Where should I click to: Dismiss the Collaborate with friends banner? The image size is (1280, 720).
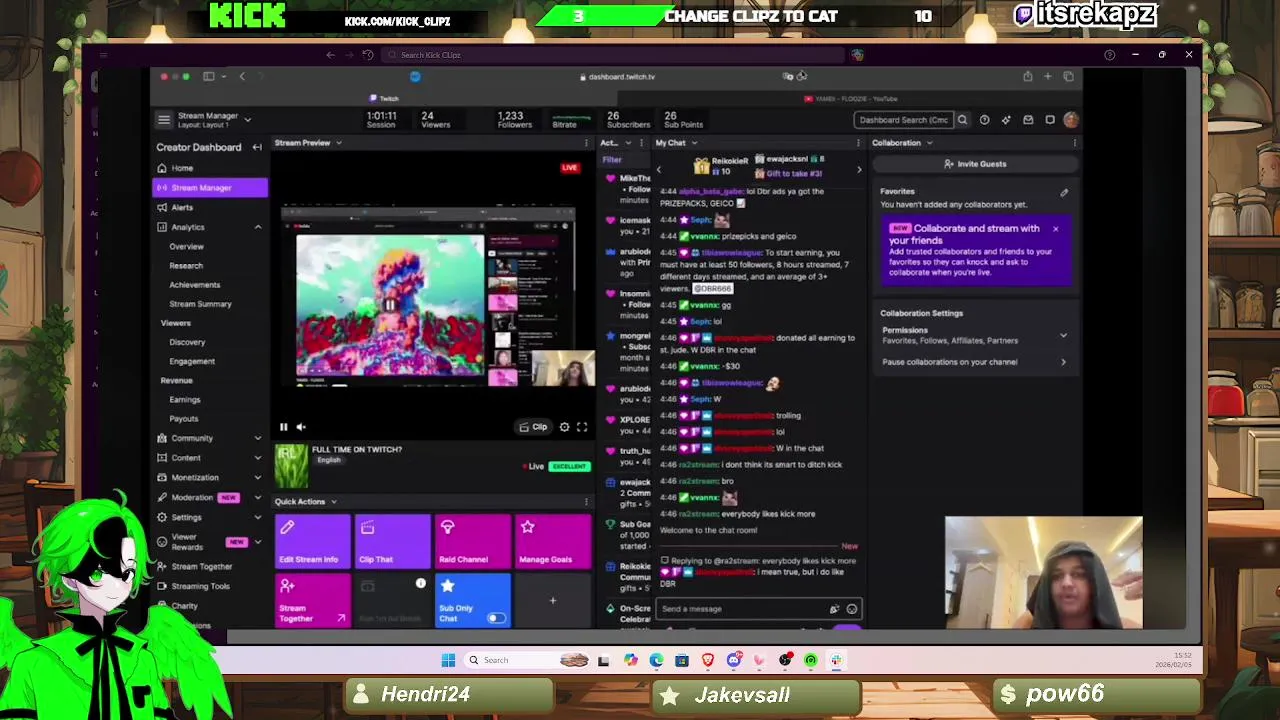(x=1055, y=229)
